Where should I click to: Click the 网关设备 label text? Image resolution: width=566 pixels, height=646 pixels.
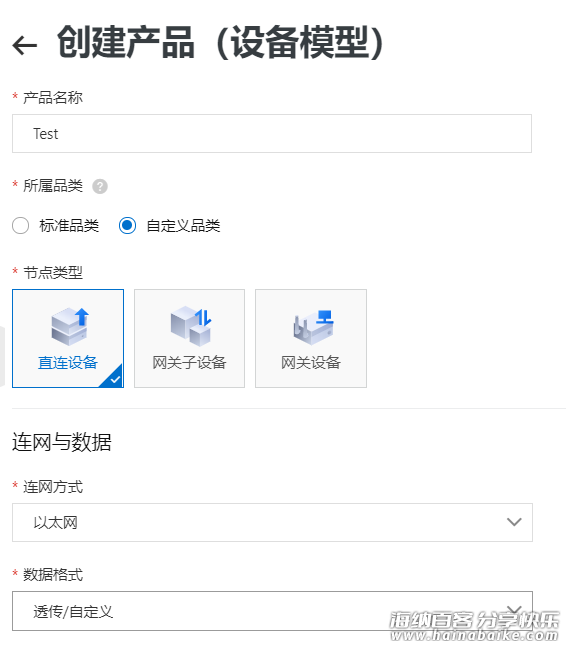(311, 363)
